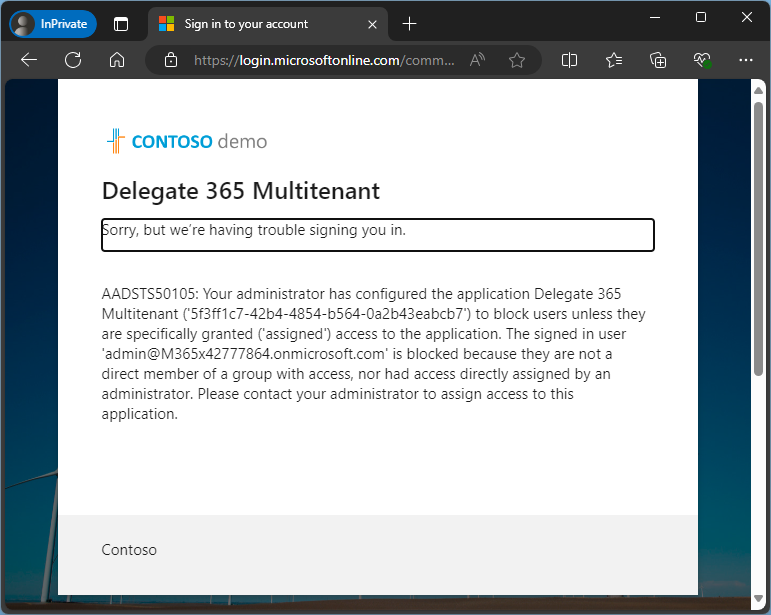Click the InPrivate profile badge
Image resolution: width=771 pixels, height=615 pixels.
tap(53, 24)
